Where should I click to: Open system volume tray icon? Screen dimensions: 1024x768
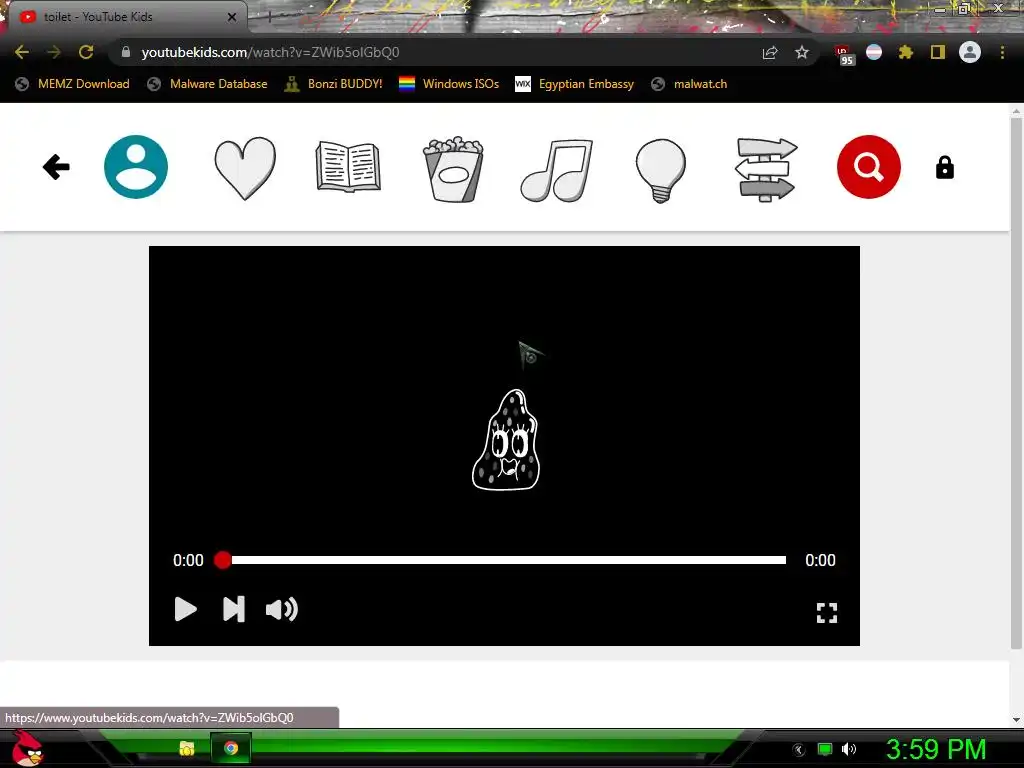click(x=849, y=749)
